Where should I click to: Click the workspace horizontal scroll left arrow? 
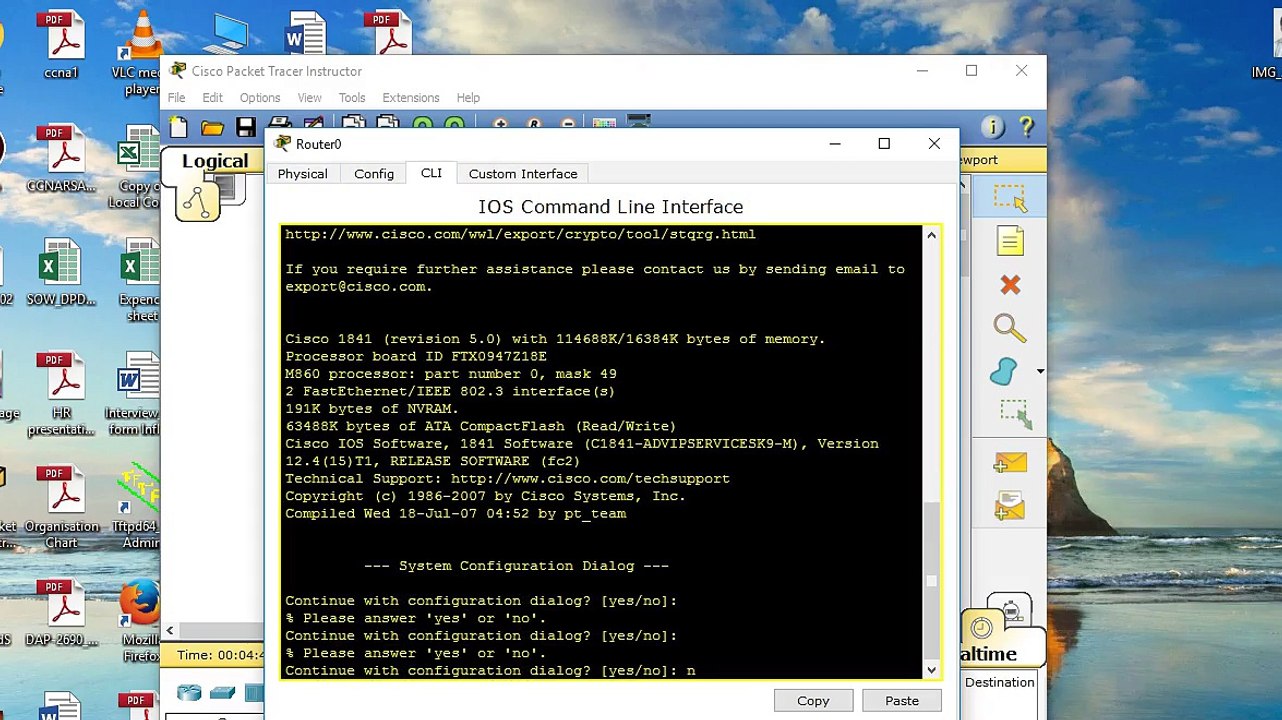pyautogui.click(x=170, y=630)
